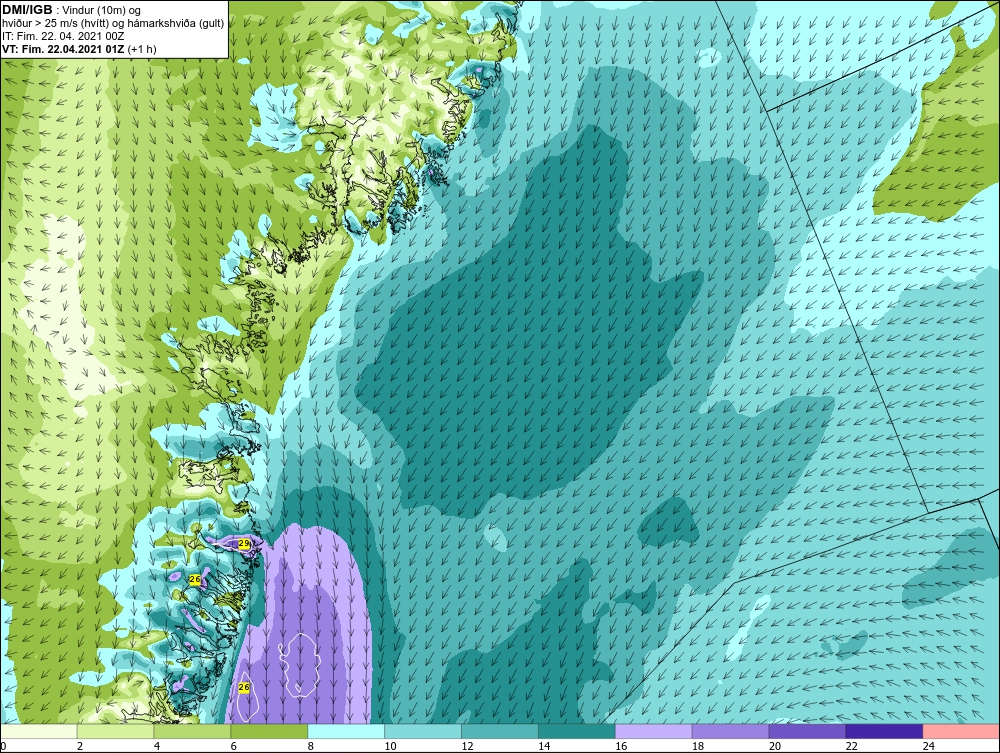
Task: Click the scale value 8
Action: point(311,746)
